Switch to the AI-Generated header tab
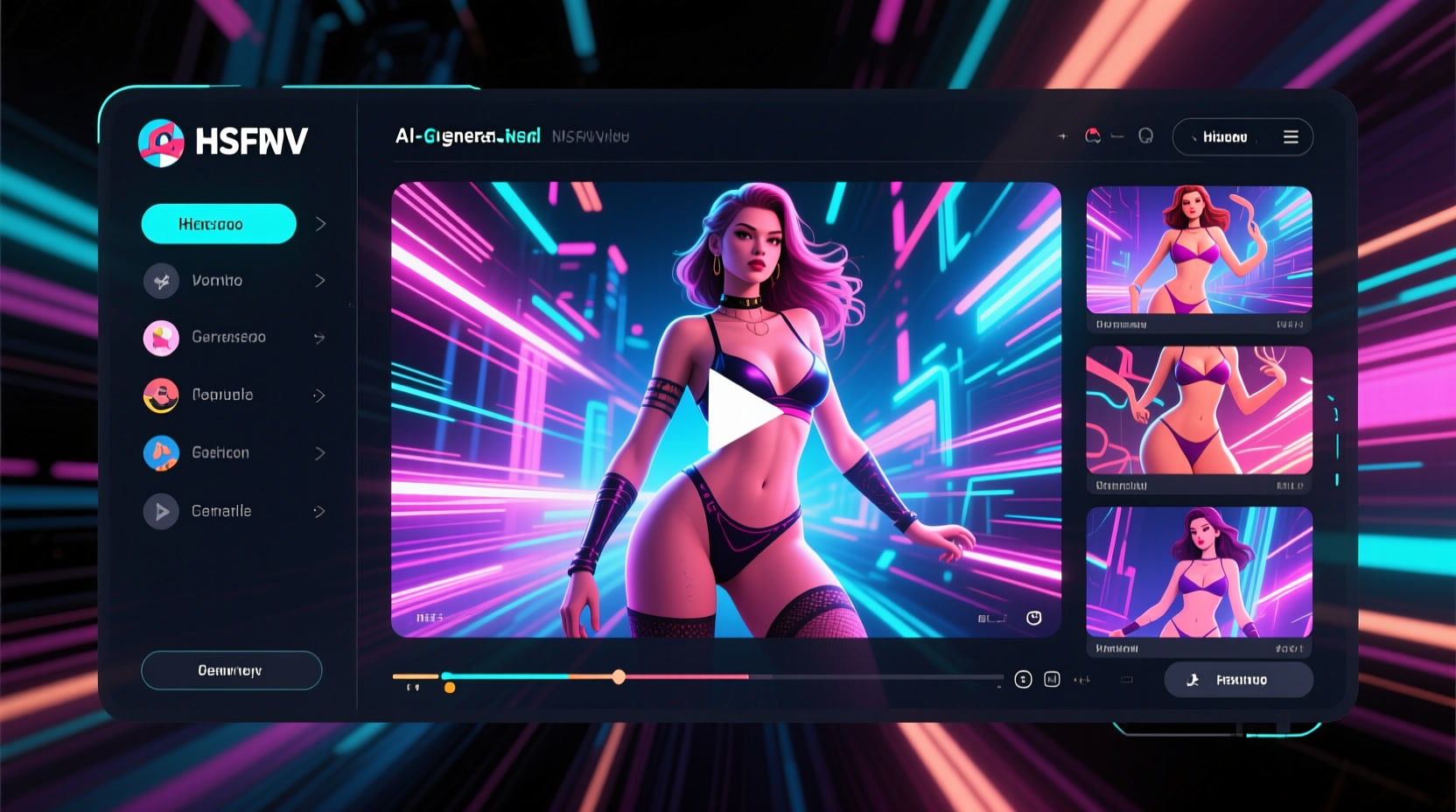This screenshot has width=1456, height=812. pyautogui.click(x=469, y=136)
